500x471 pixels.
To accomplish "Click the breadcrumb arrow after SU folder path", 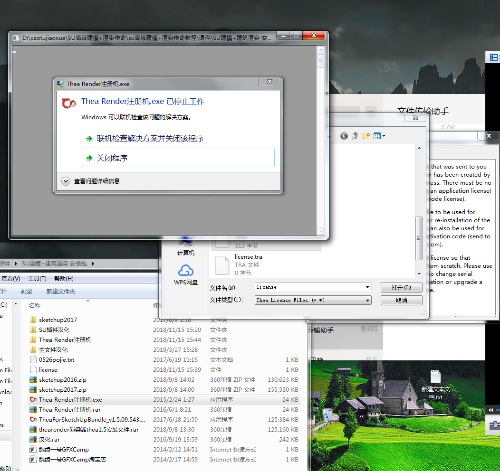I will [x=93, y=263].
